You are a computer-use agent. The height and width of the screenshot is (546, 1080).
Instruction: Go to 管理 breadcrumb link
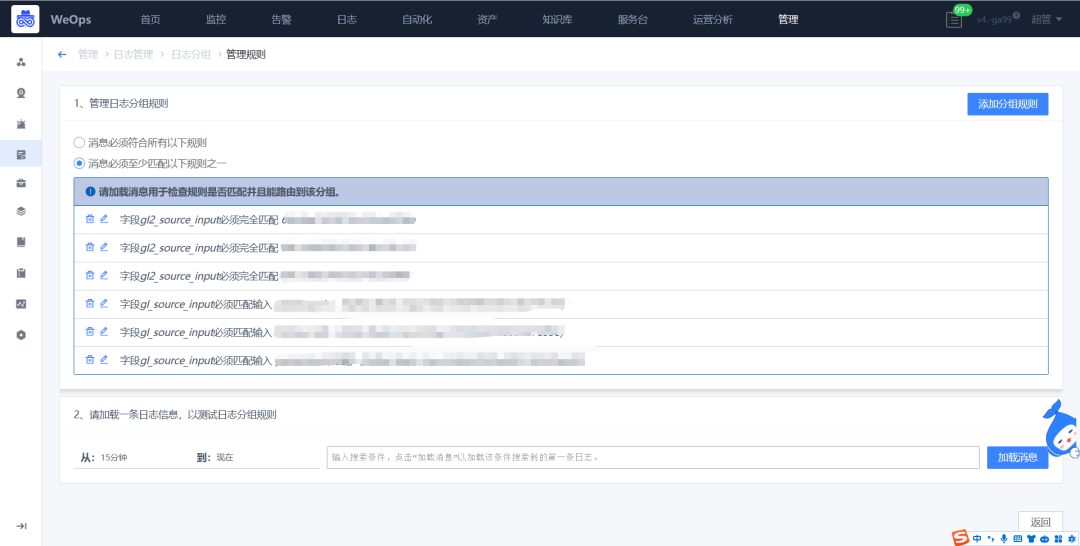88,54
